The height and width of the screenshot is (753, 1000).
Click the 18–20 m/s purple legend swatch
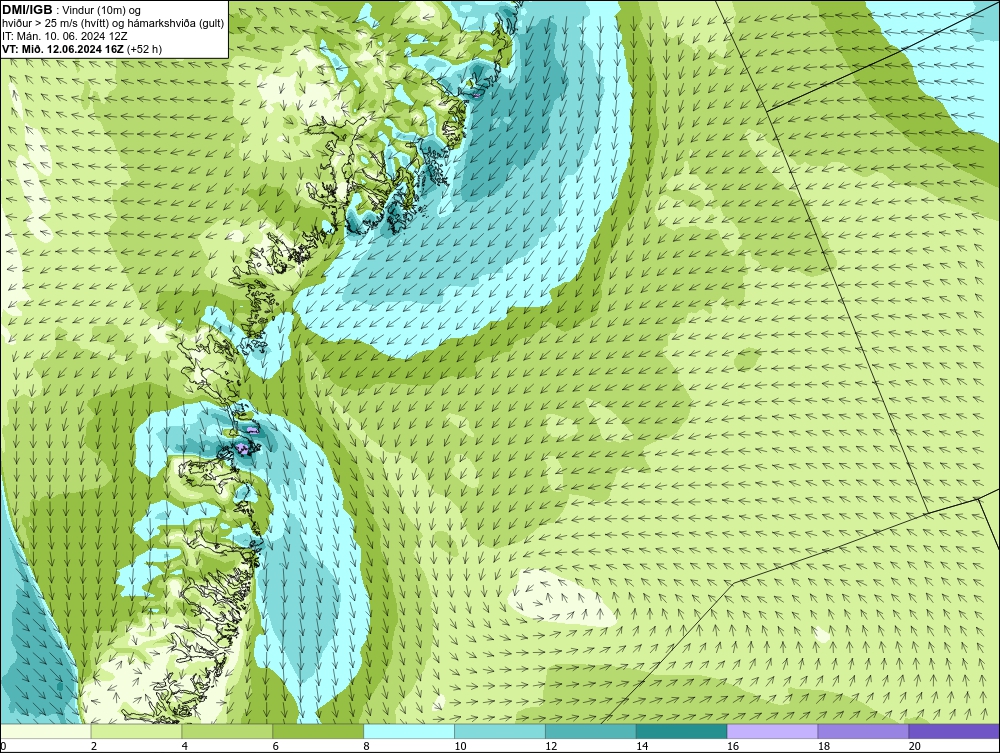[x=864, y=731]
